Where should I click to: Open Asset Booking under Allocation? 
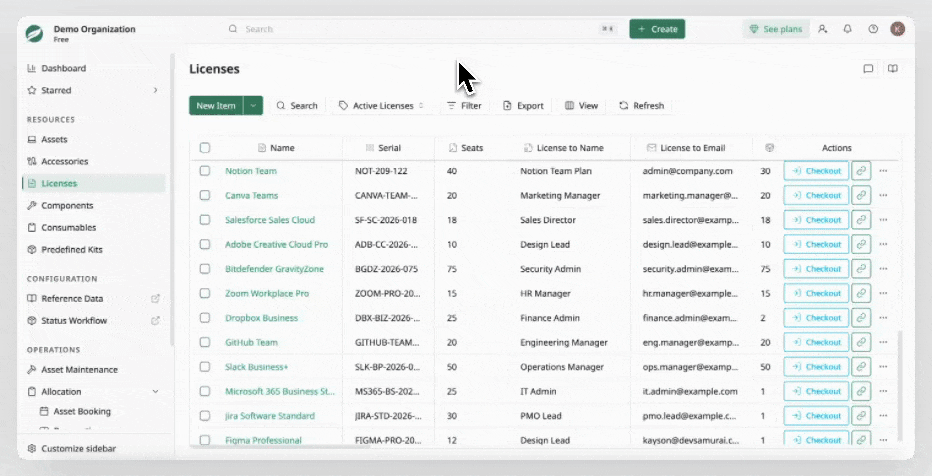[x=75, y=411]
